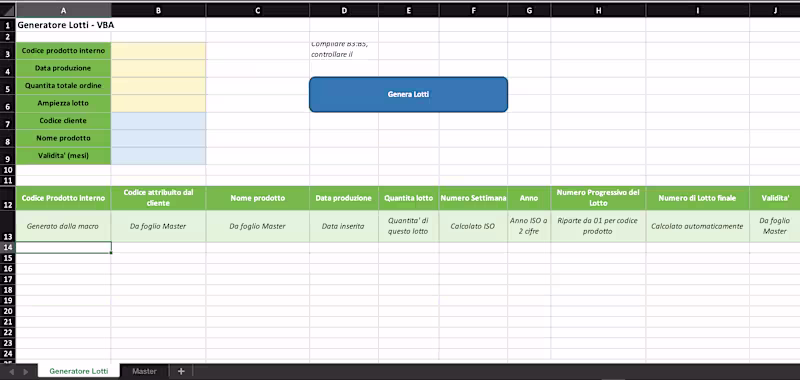Click table header 'Anno'
The width and height of the screenshot is (800, 380).
529,198
